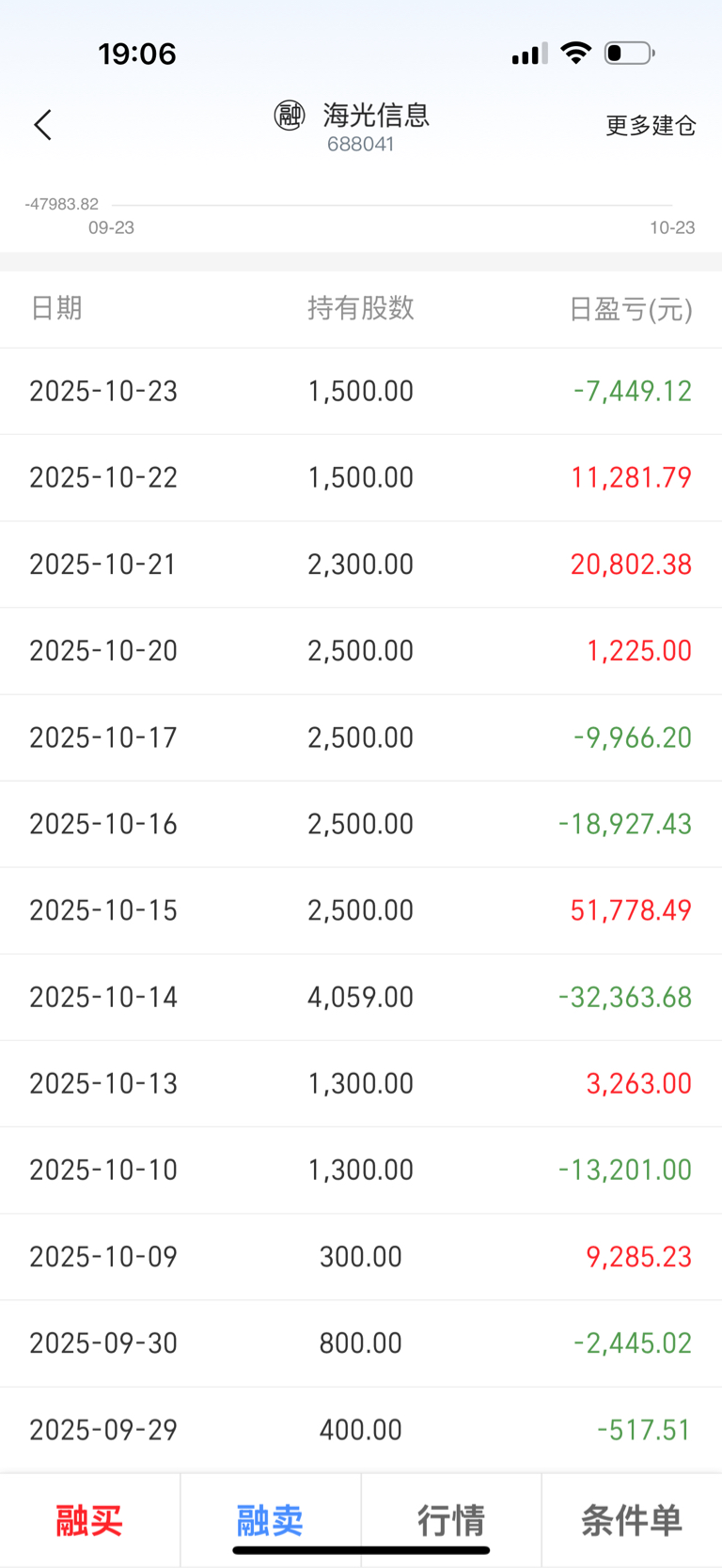Tap the 日盈亏(元) column header

[x=630, y=309]
